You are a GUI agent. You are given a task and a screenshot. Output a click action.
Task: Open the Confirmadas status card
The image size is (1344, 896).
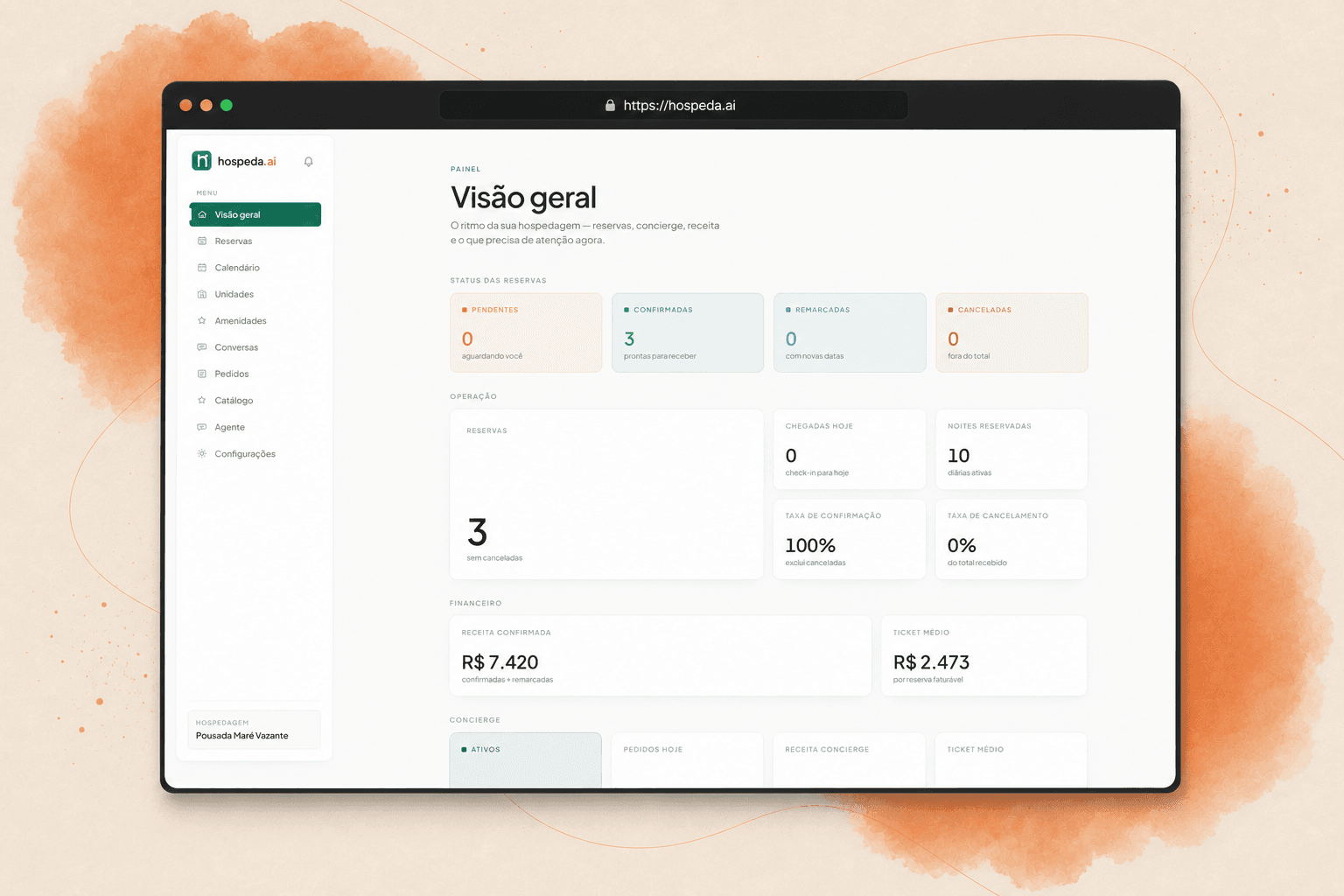(x=688, y=332)
